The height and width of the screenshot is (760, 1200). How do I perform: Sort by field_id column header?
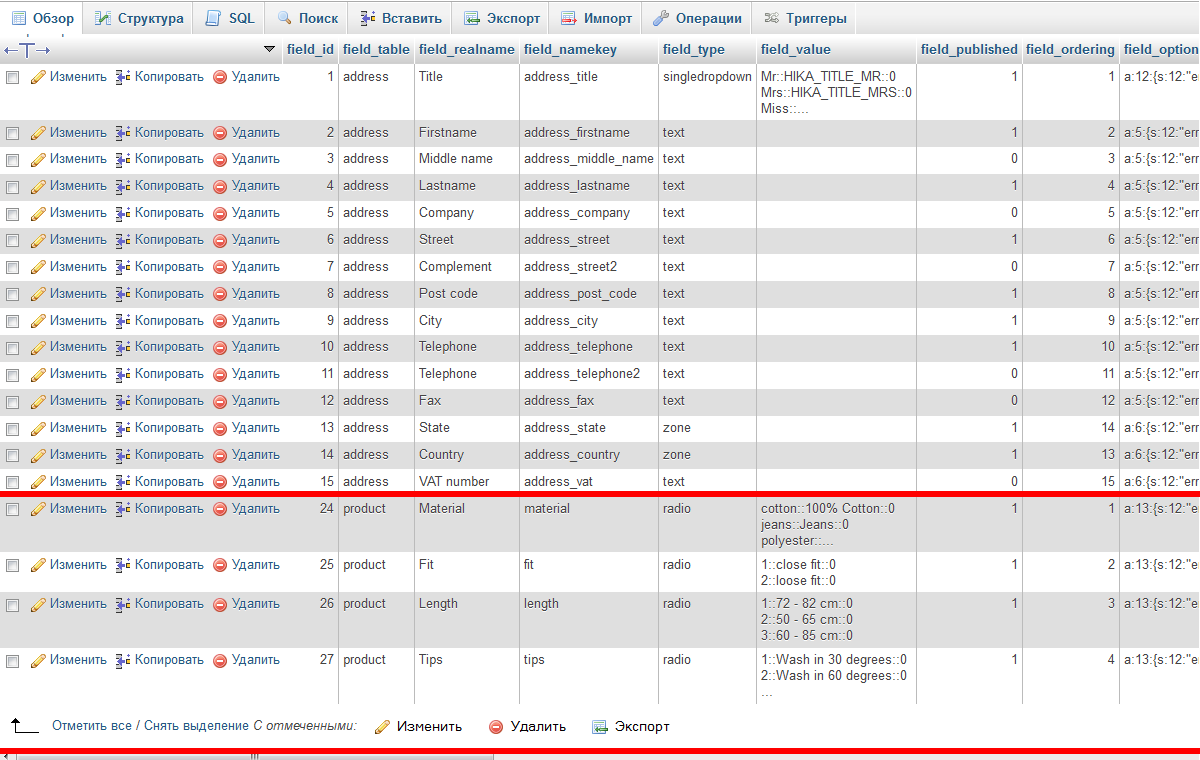[311, 49]
